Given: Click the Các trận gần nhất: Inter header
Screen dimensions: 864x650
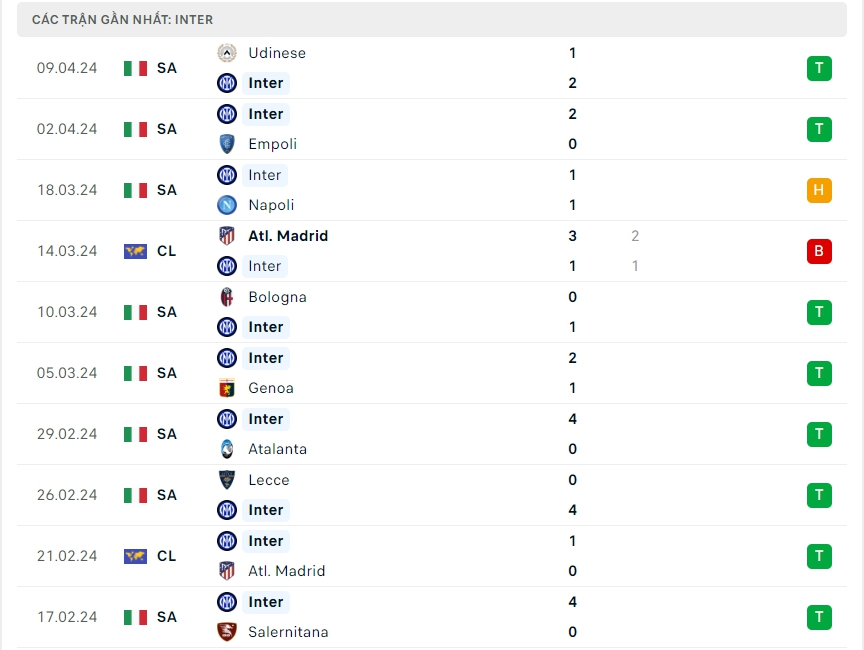Looking at the screenshot, I should pos(122,19).
